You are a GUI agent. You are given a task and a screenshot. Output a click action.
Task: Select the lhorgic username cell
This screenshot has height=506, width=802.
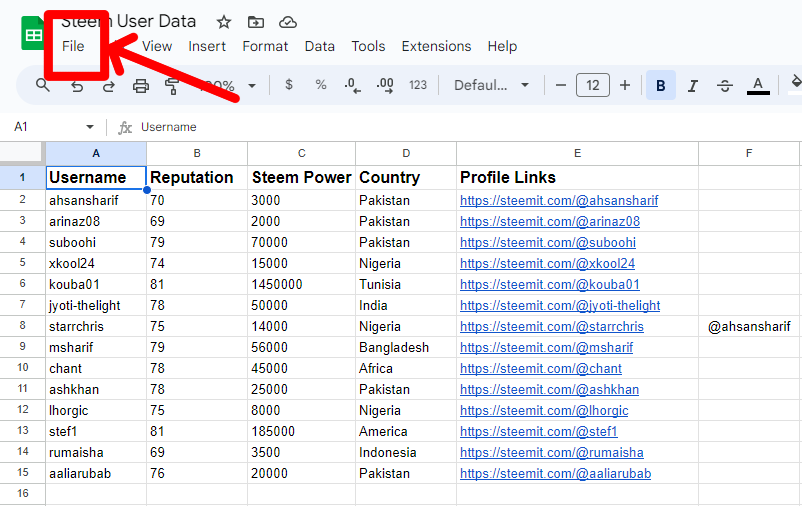click(x=96, y=410)
